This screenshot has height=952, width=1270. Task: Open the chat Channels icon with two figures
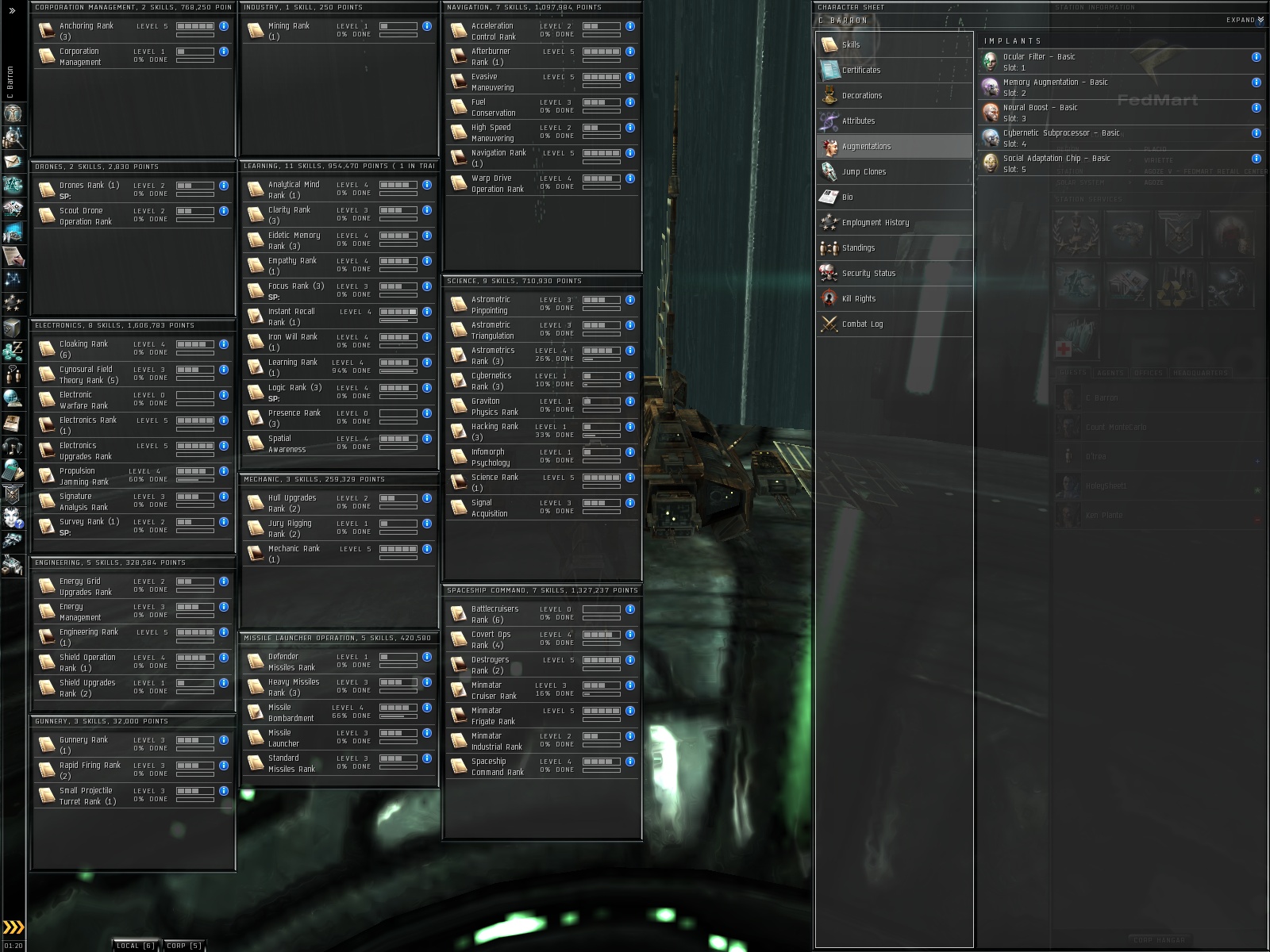[x=13, y=374]
